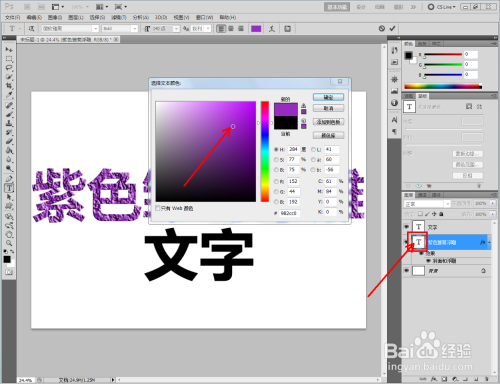Open the 文件(F) menu
The width and height of the screenshot is (500, 384).
(13, 17)
